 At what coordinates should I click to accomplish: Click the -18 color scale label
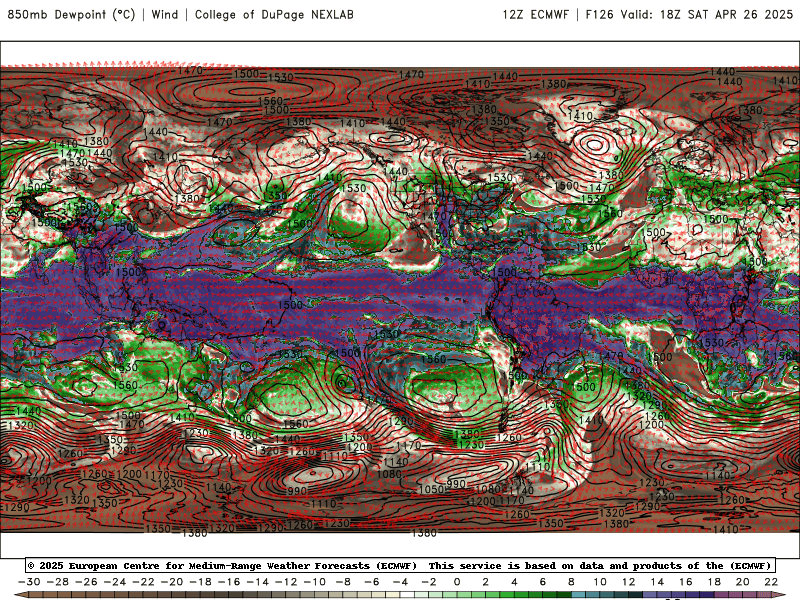(201, 582)
